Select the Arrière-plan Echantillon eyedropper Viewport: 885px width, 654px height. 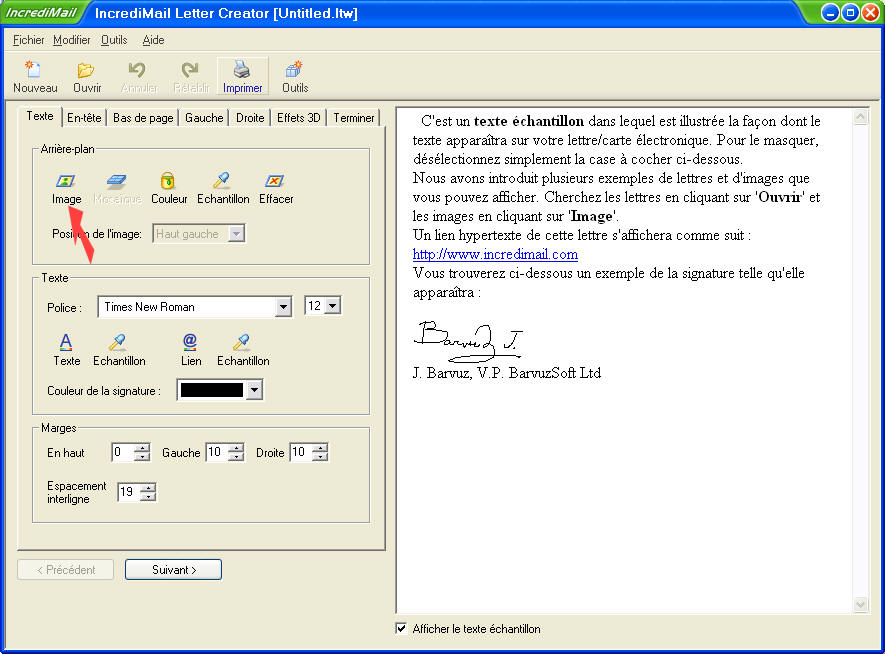pos(223,189)
